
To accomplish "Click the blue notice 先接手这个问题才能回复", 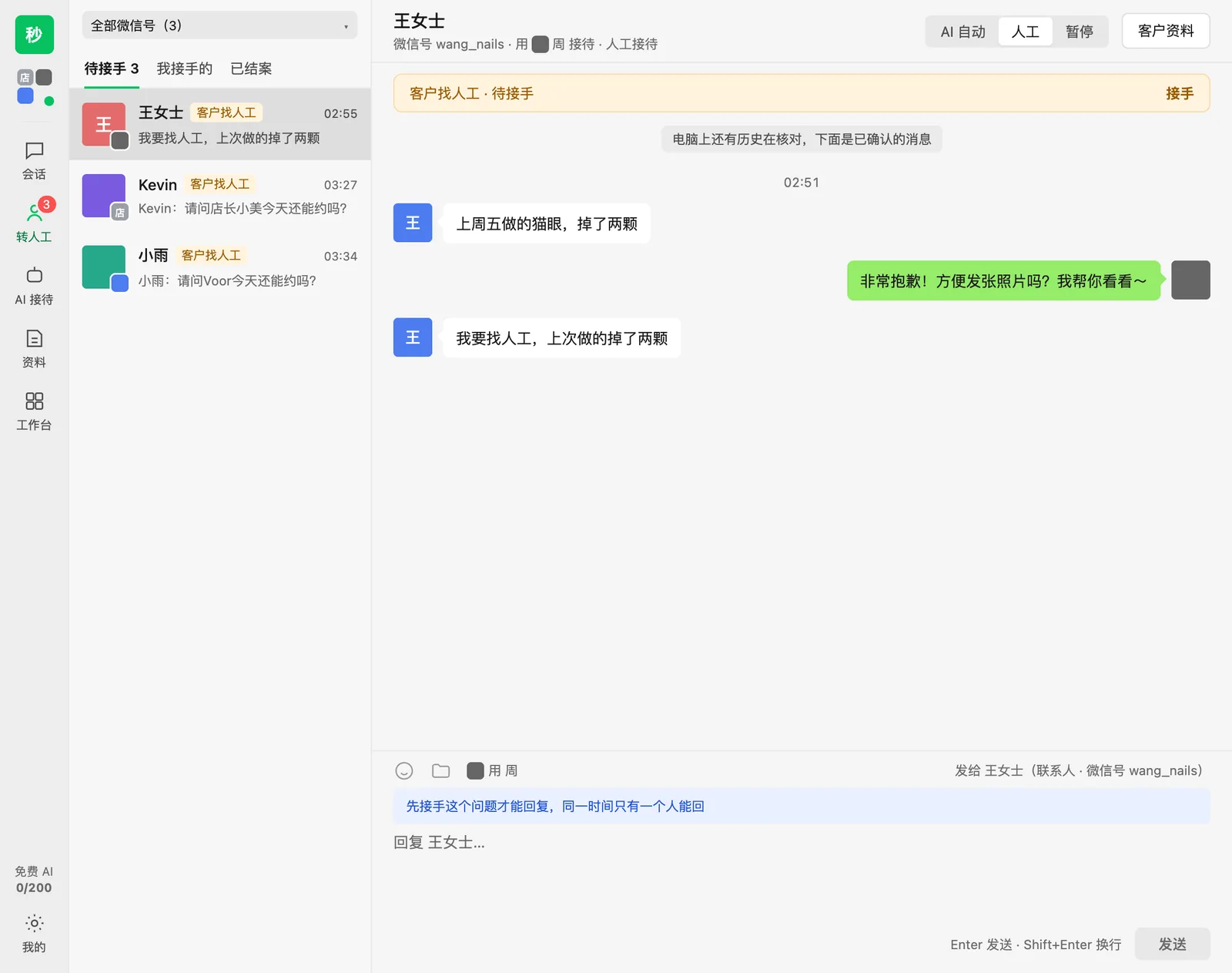I will [802, 806].
